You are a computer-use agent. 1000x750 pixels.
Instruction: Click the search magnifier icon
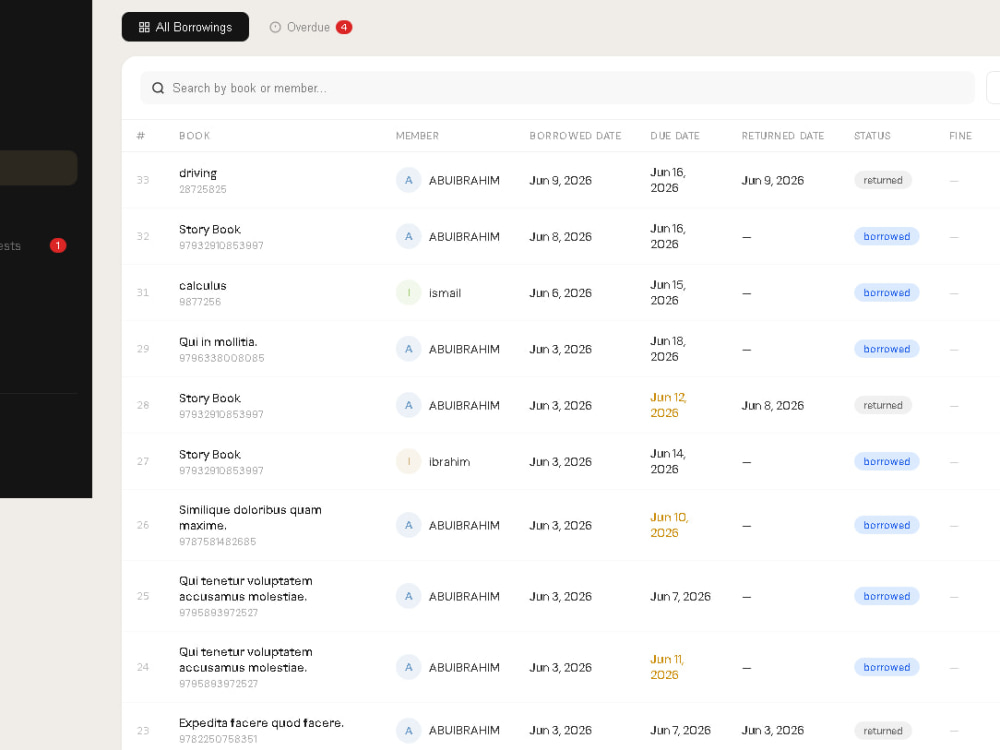[x=158, y=88]
